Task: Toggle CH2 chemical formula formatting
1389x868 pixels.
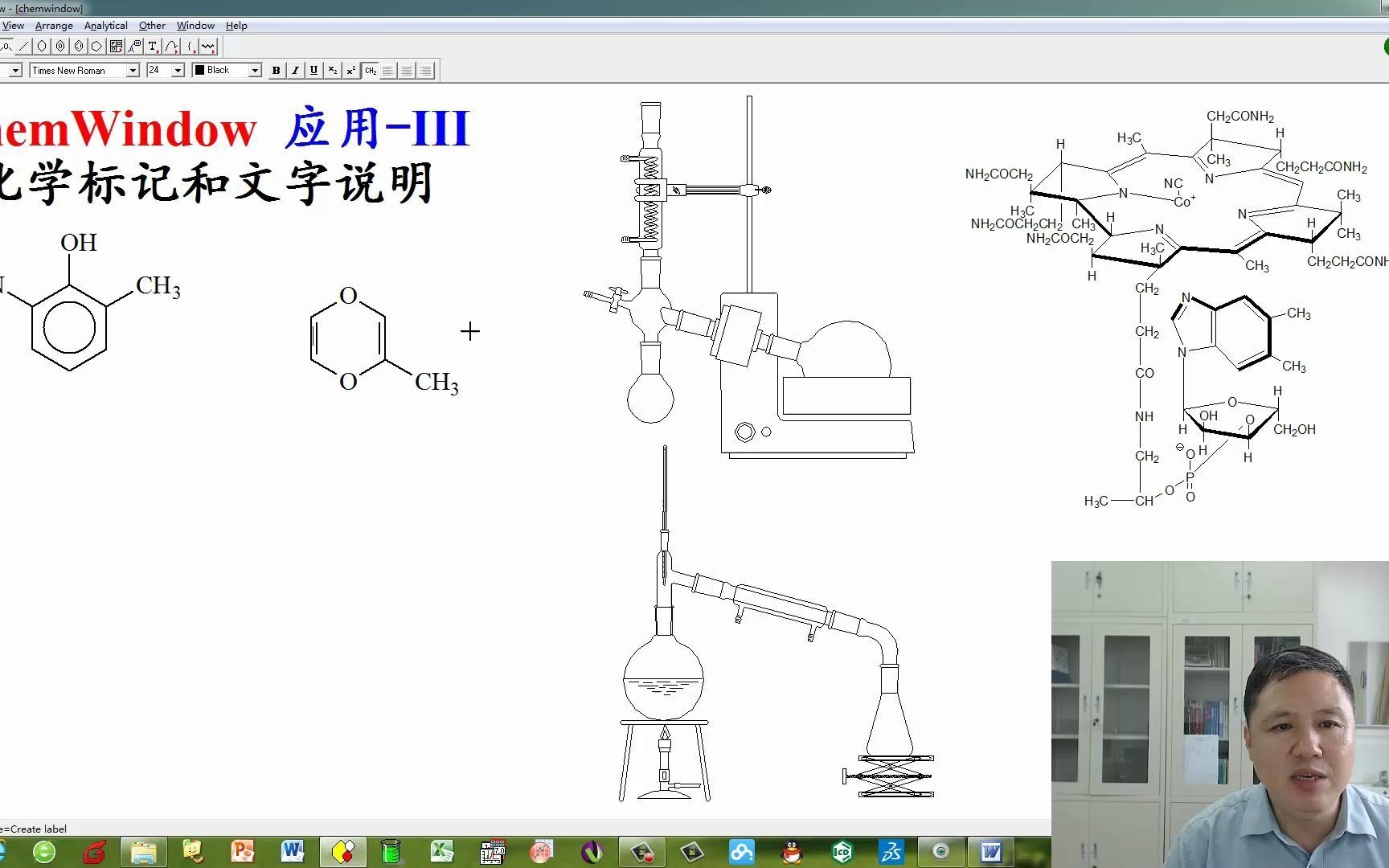Action: click(x=370, y=71)
